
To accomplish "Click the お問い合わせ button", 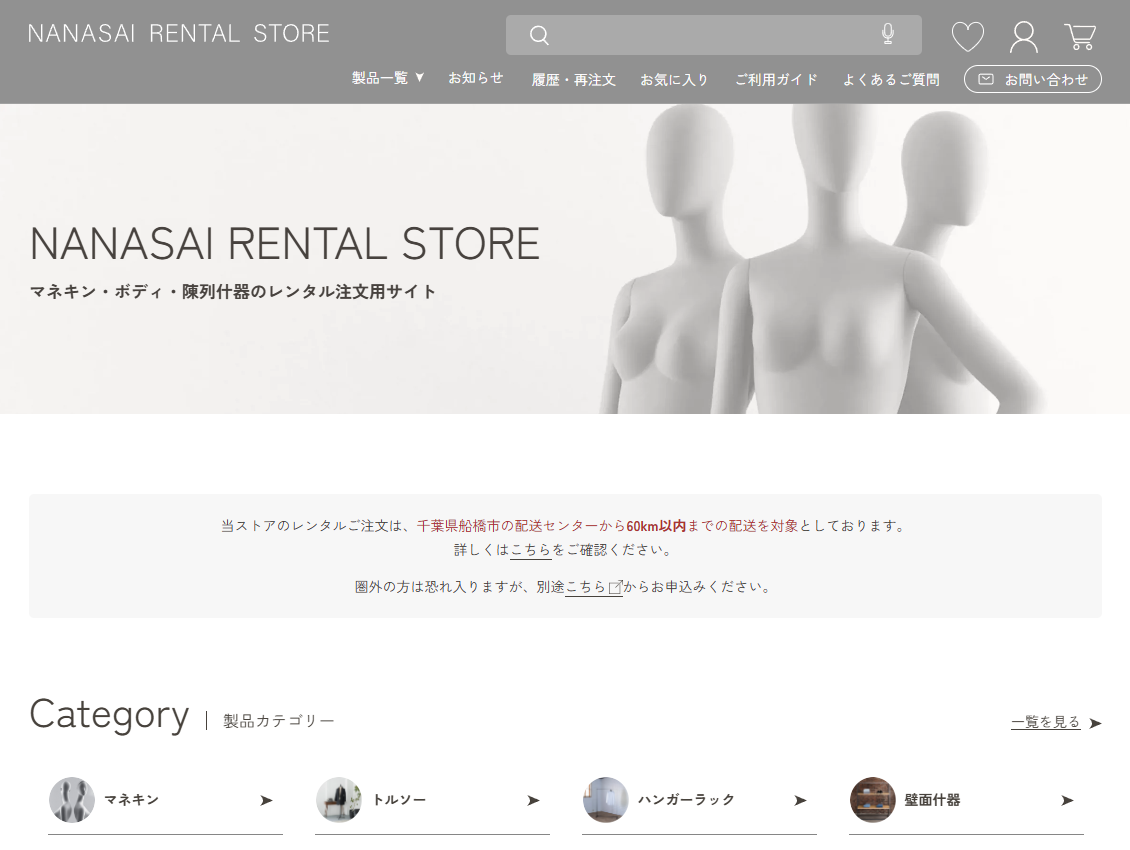I will (x=1032, y=78).
